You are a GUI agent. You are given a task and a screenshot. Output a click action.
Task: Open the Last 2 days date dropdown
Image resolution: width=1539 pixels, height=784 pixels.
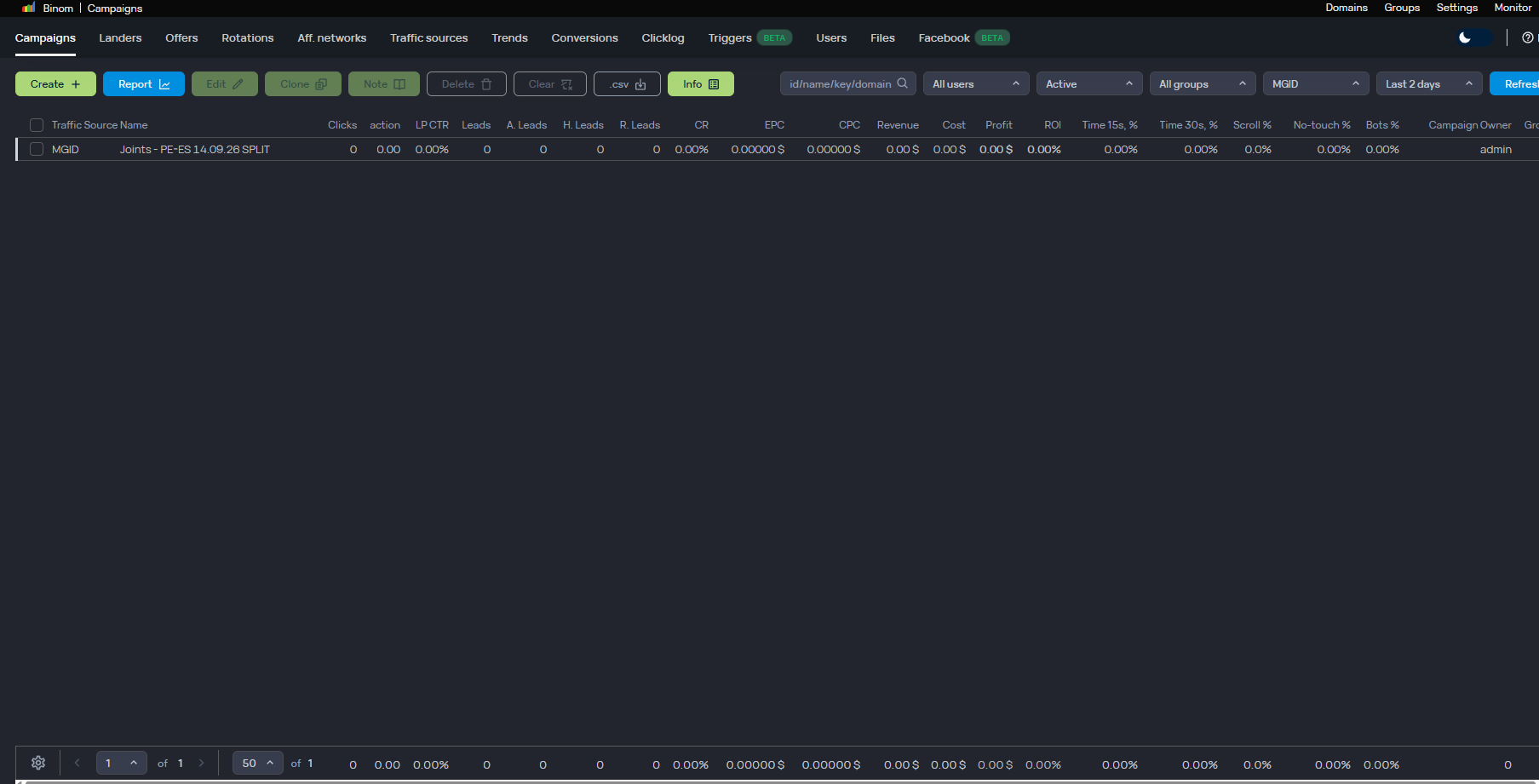click(x=1429, y=83)
